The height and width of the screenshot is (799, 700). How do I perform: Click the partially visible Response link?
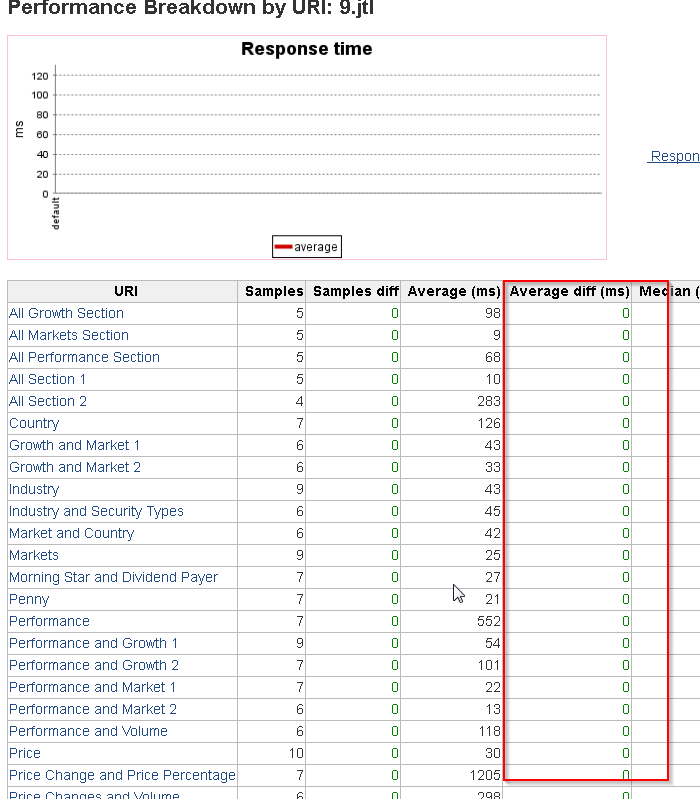click(x=674, y=156)
